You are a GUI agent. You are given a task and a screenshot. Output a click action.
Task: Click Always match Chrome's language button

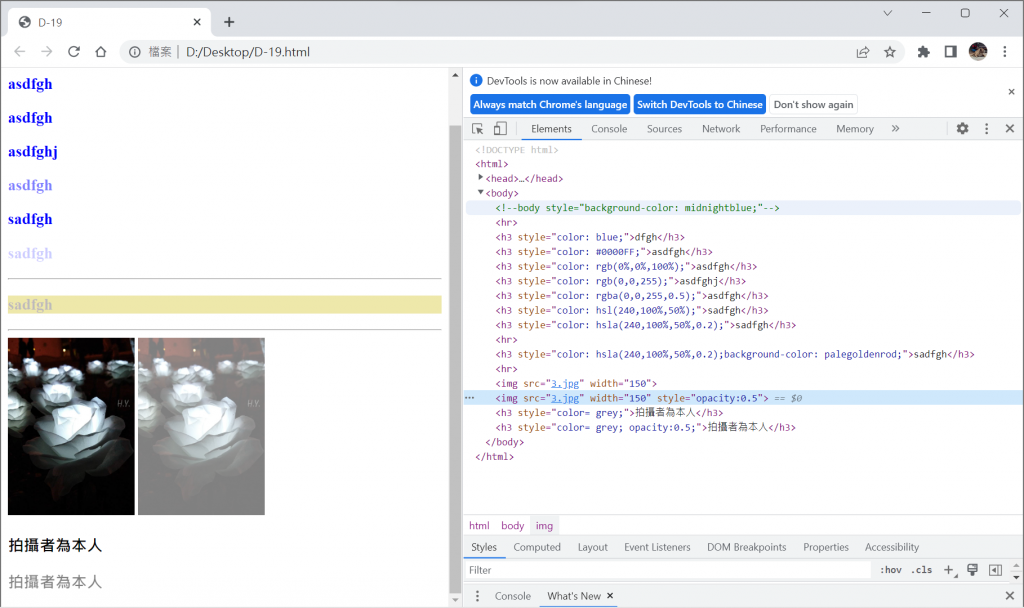pyautogui.click(x=550, y=104)
